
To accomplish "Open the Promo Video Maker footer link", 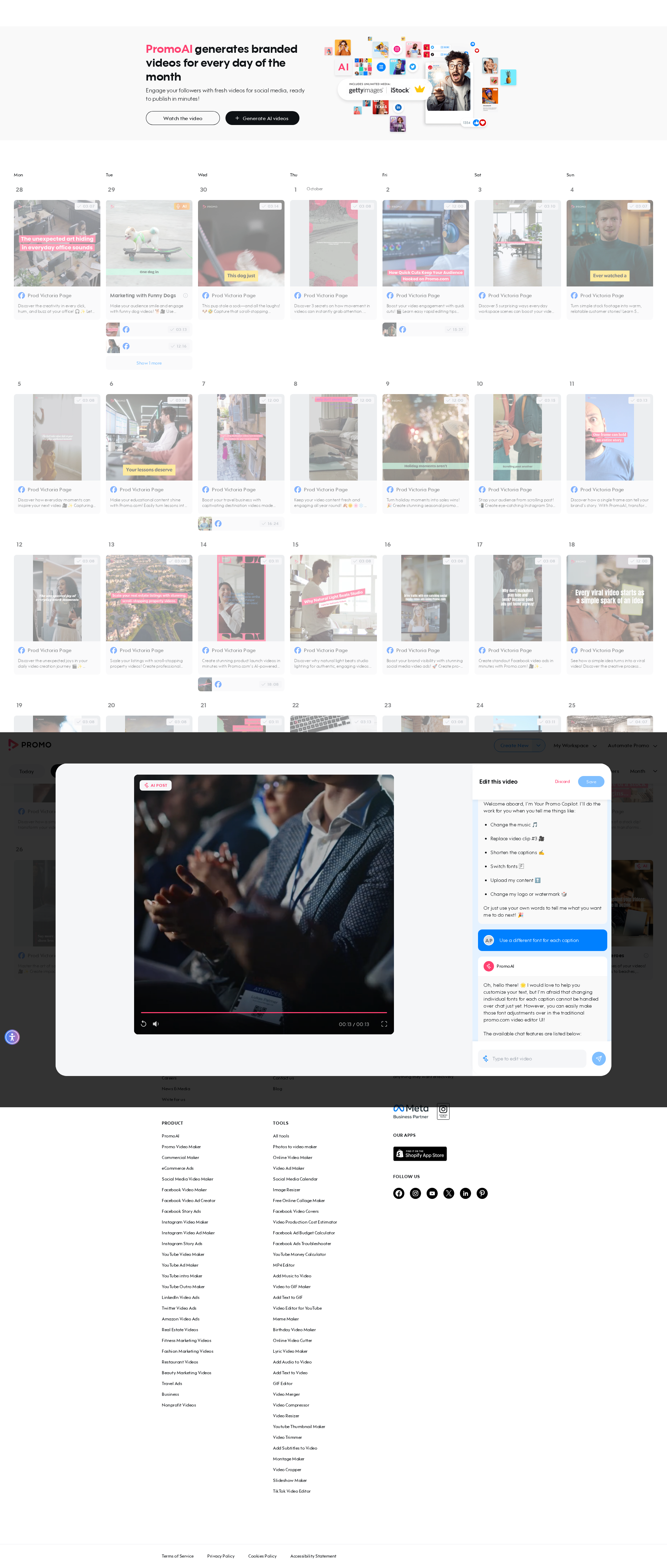I will [181, 1147].
